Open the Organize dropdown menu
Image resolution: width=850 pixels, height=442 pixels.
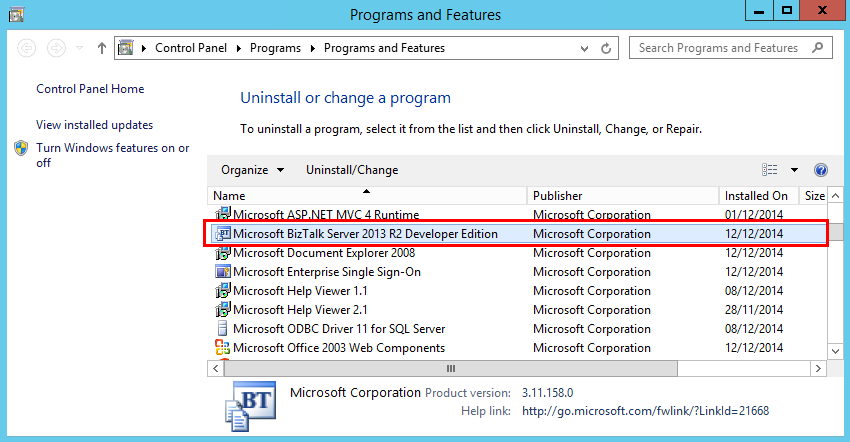tap(252, 170)
